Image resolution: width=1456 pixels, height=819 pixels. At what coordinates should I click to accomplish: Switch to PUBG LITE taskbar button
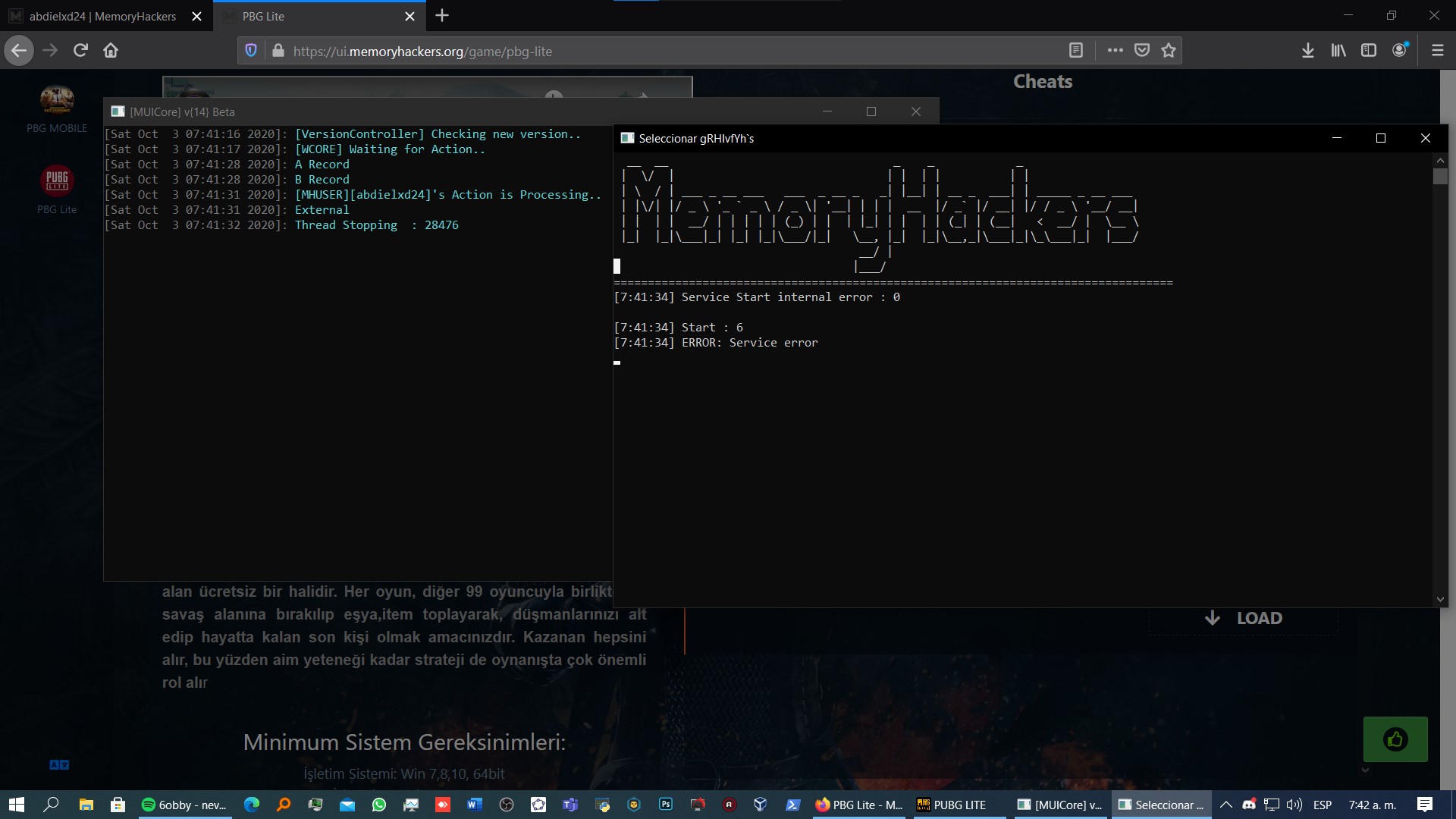tap(959, 805)
